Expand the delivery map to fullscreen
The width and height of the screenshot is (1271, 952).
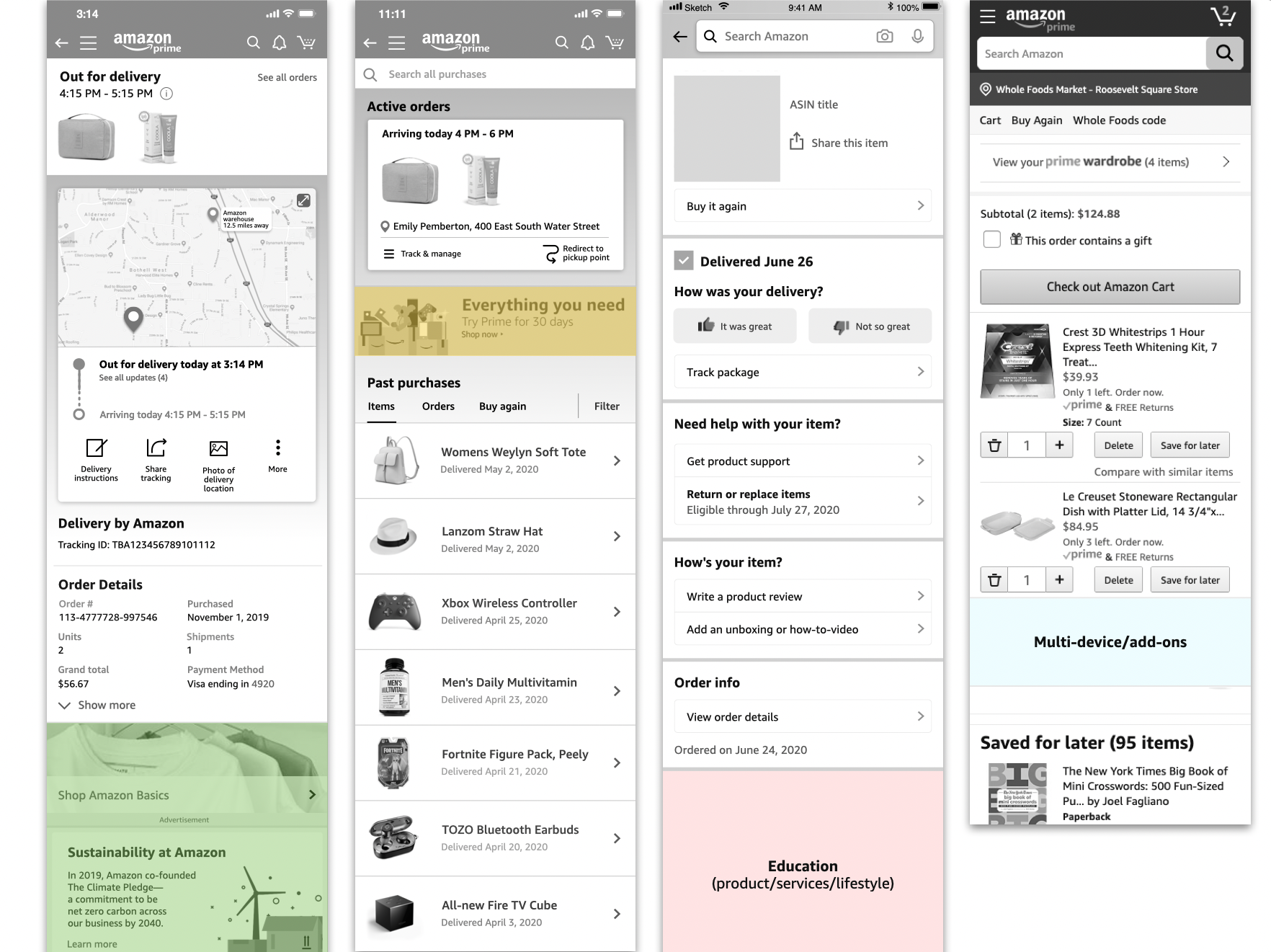[304, 200]
